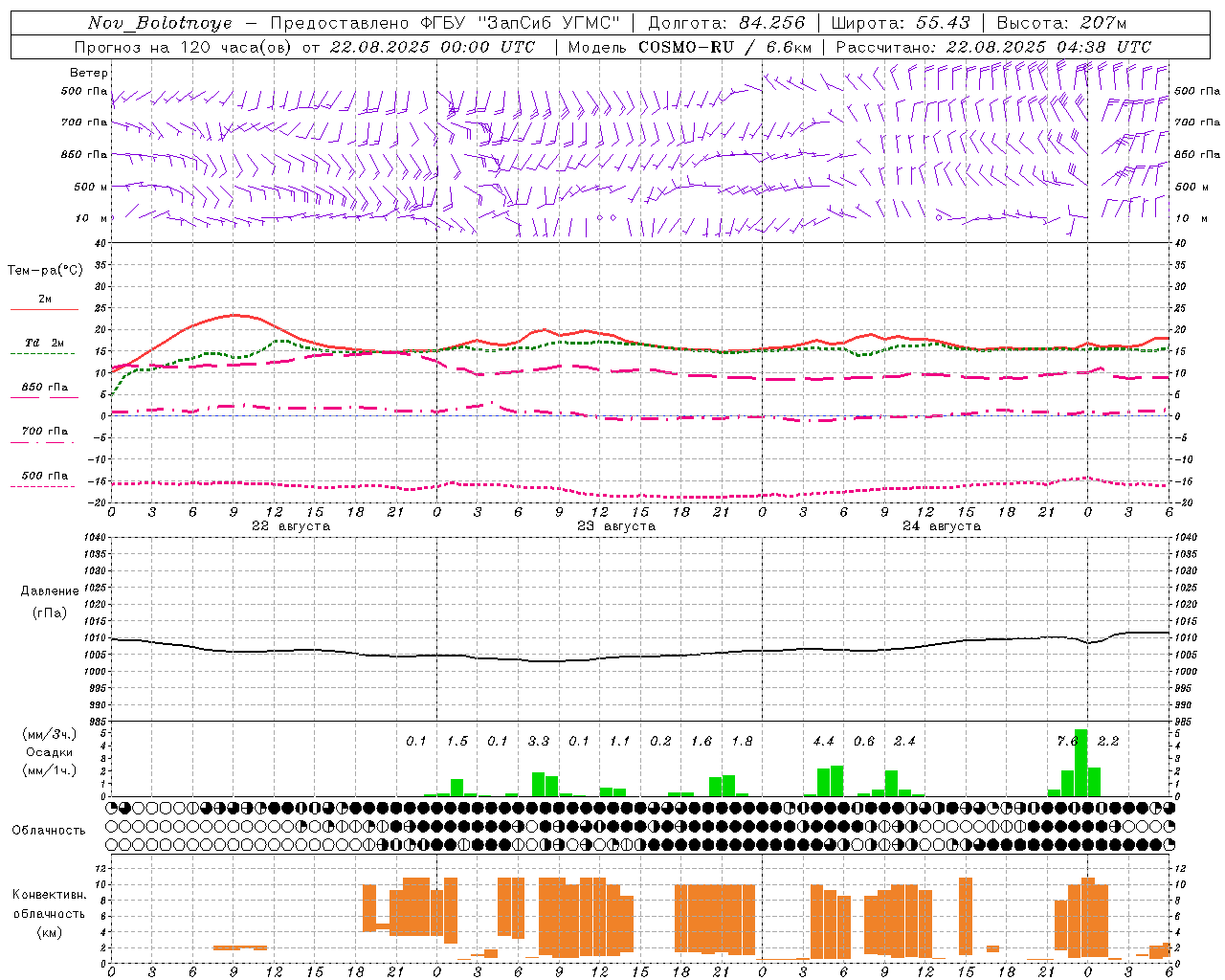
Task: Click the Осадки precipitation label
Action: click(50, 752)
